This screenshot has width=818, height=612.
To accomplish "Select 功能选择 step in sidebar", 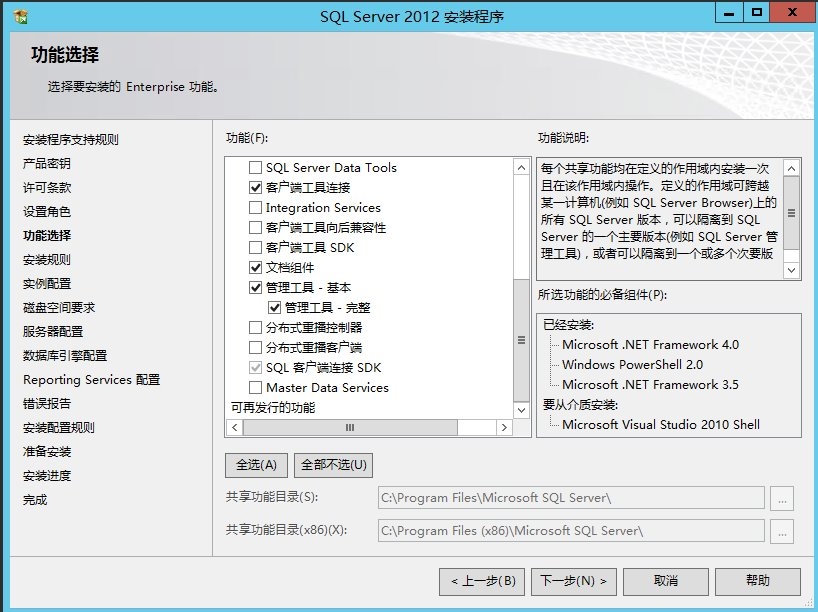I will click(46, 235).
